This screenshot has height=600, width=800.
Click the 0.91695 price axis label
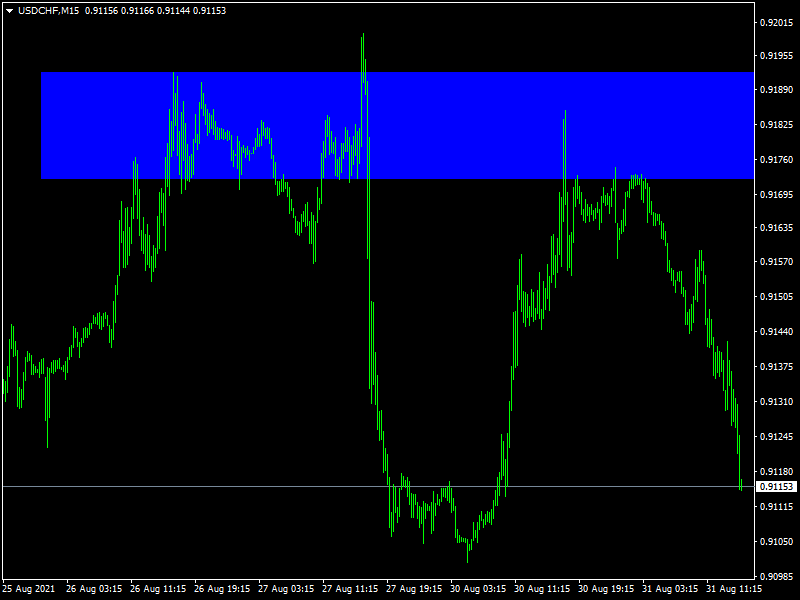(x=777, y=194)
